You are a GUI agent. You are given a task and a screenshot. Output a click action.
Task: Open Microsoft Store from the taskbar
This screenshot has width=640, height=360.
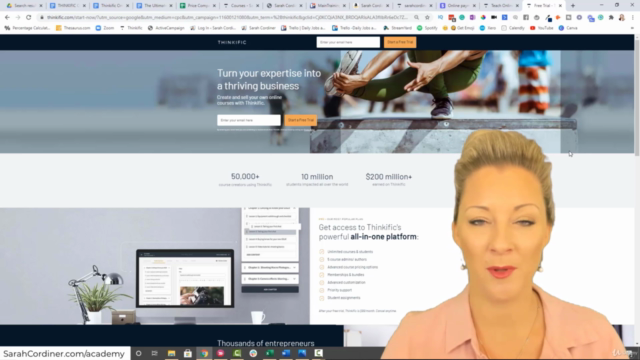(x=188, y=353)
